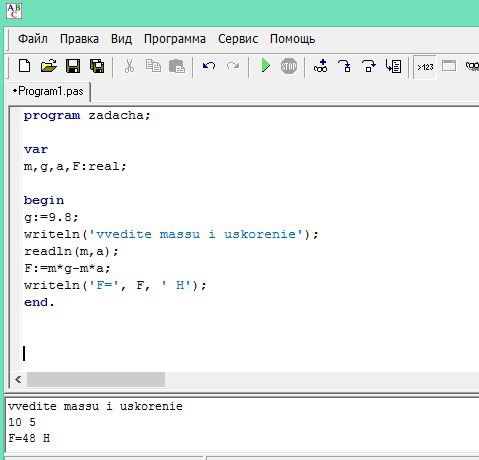Click the step-over debug icon
This screenshot has width=479, height=460.
click(369, 66)
